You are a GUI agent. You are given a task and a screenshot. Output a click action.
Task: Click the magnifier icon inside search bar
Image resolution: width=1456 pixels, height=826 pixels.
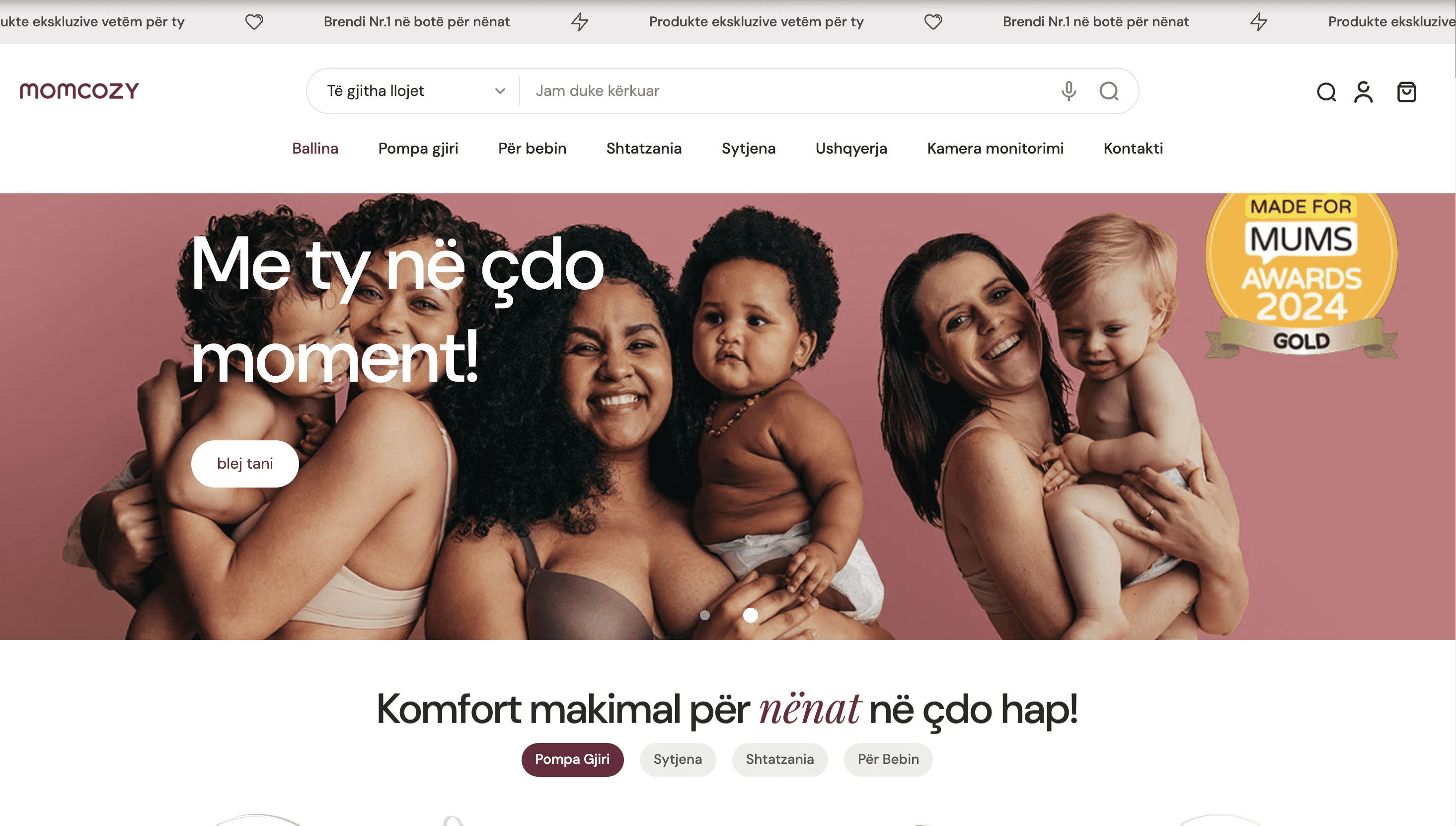pyautogui.click(x=1108, y=91)
